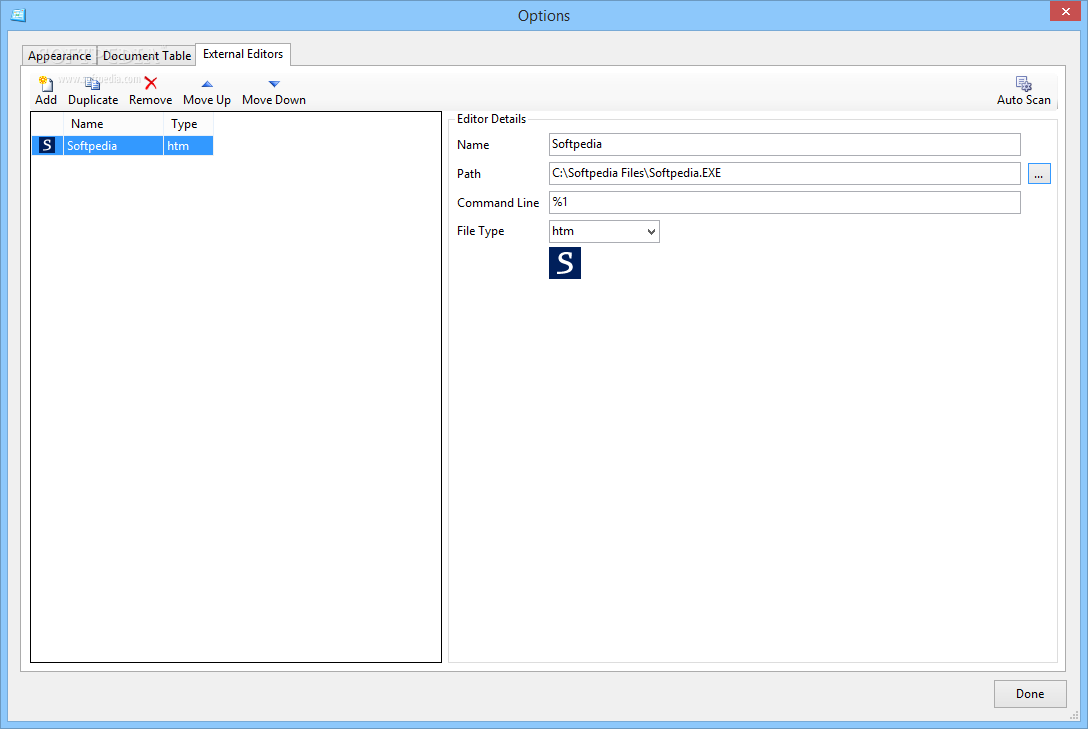The height and width of the screenshot is (729, 1088).
Task: Click Done to close Options
Action: point(1030,694)
